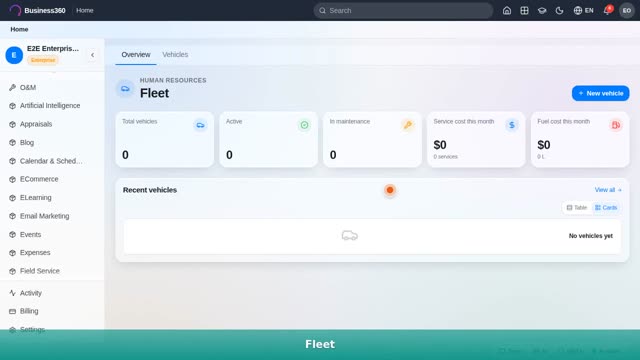Click the graduation cap learning icon
The height and width of the screenshot is (360, 640).
pos(542,11)
